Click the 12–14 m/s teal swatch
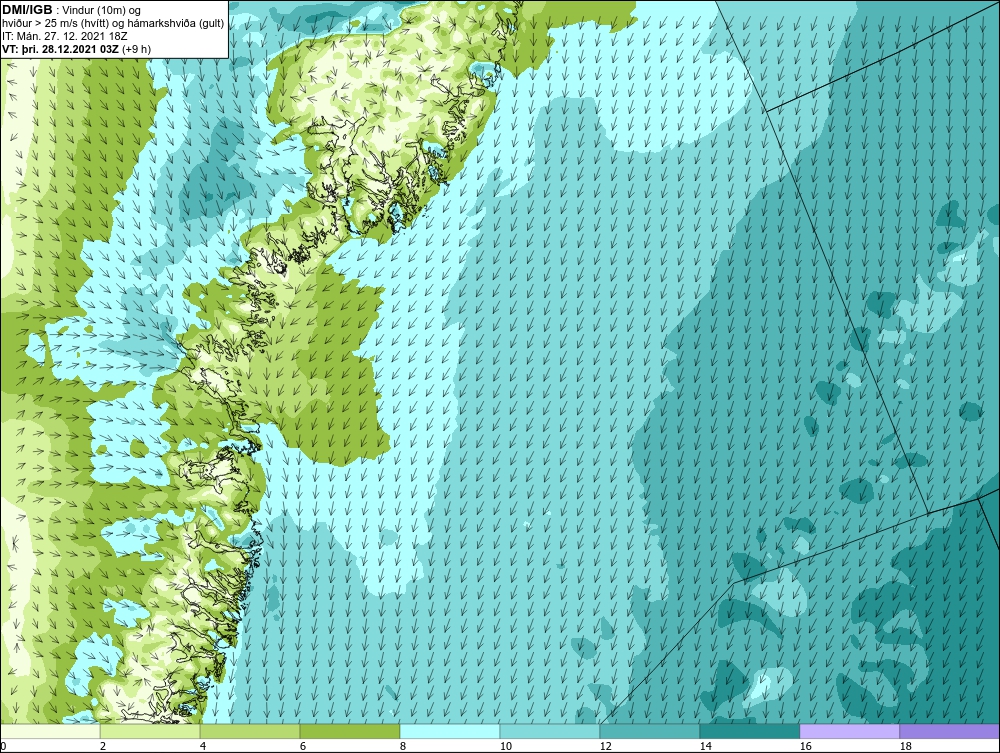 (649, 731)
